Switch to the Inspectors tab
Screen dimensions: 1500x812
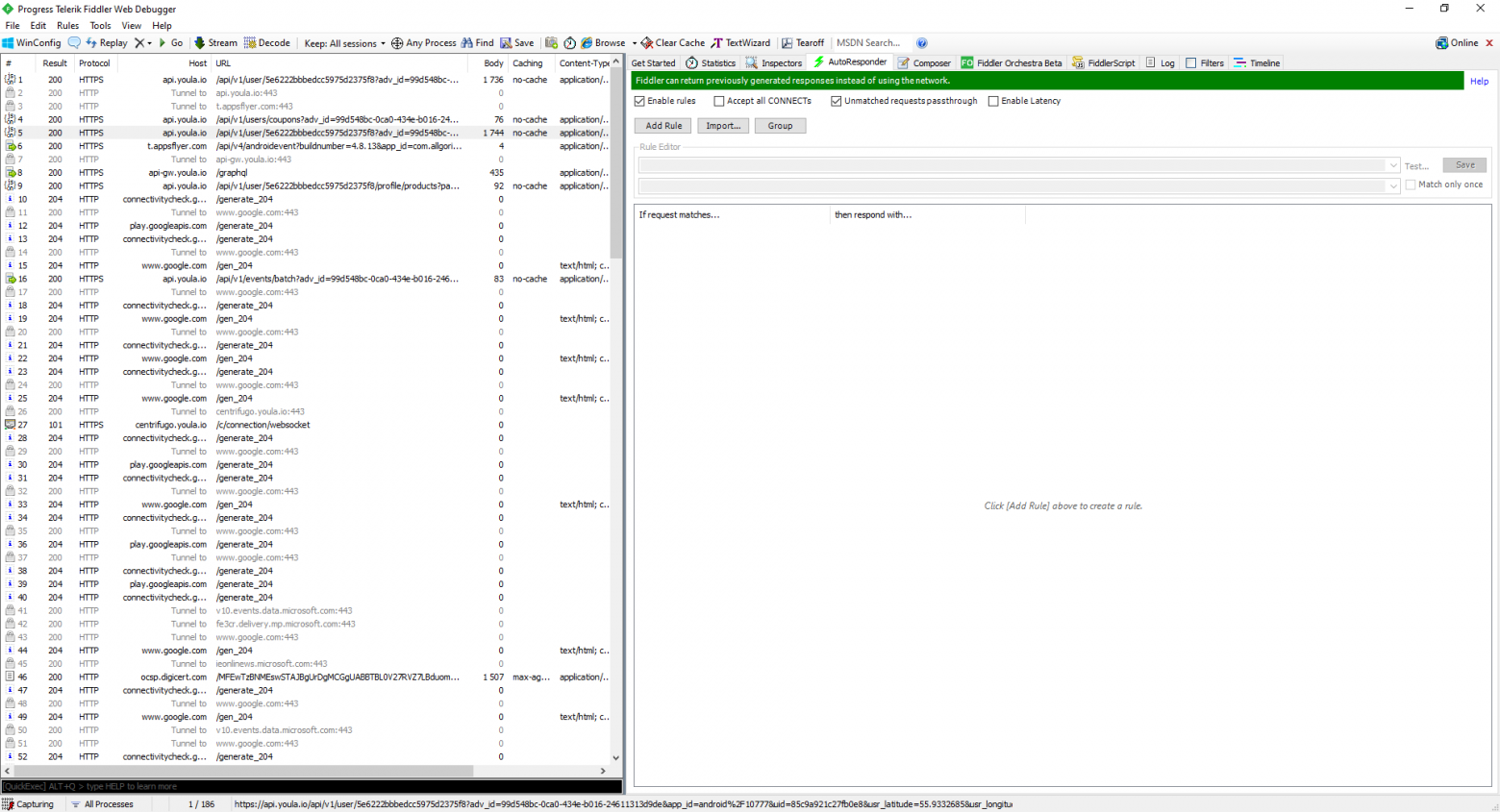coord(774,63)
